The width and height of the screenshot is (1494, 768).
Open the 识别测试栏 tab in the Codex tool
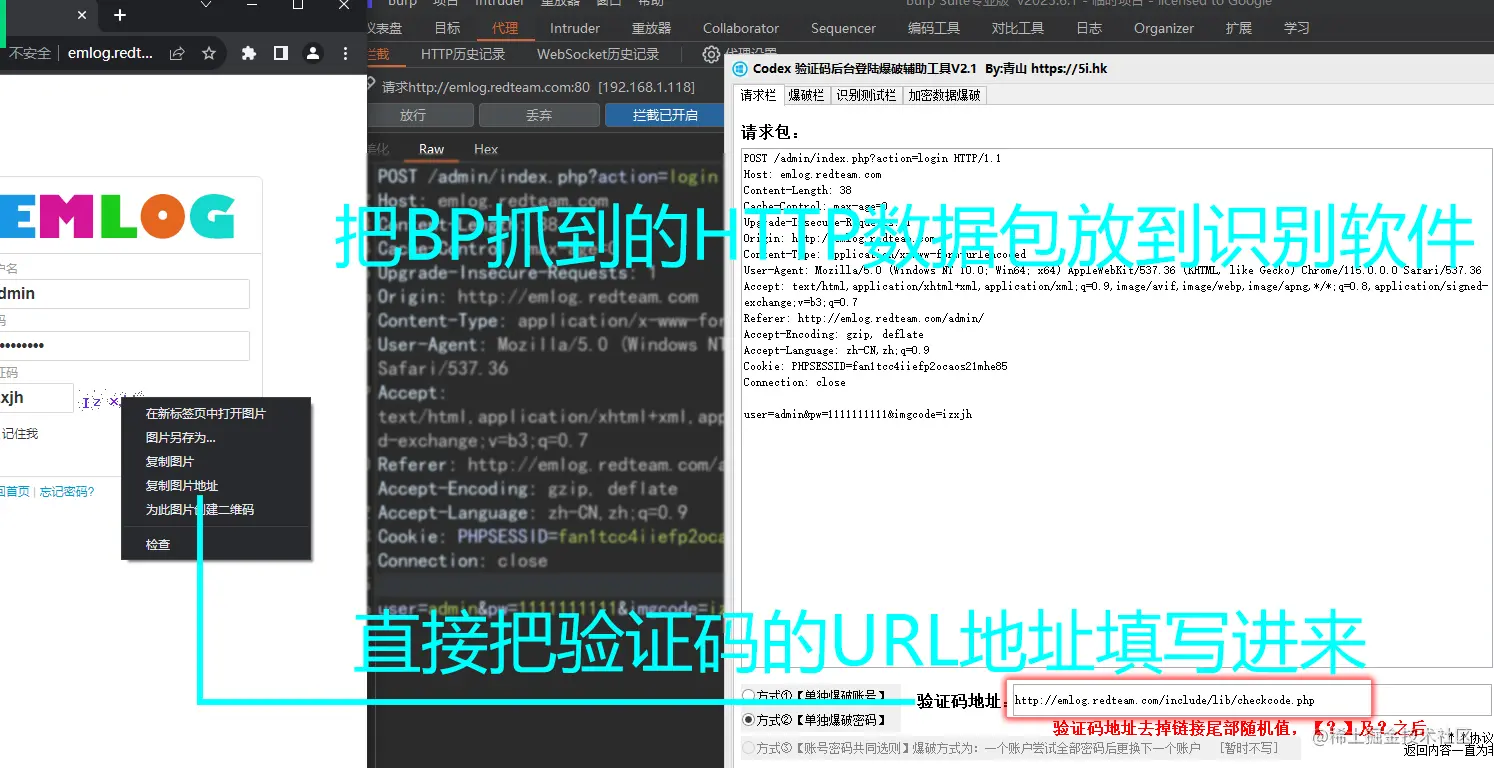tap(866, 95)
